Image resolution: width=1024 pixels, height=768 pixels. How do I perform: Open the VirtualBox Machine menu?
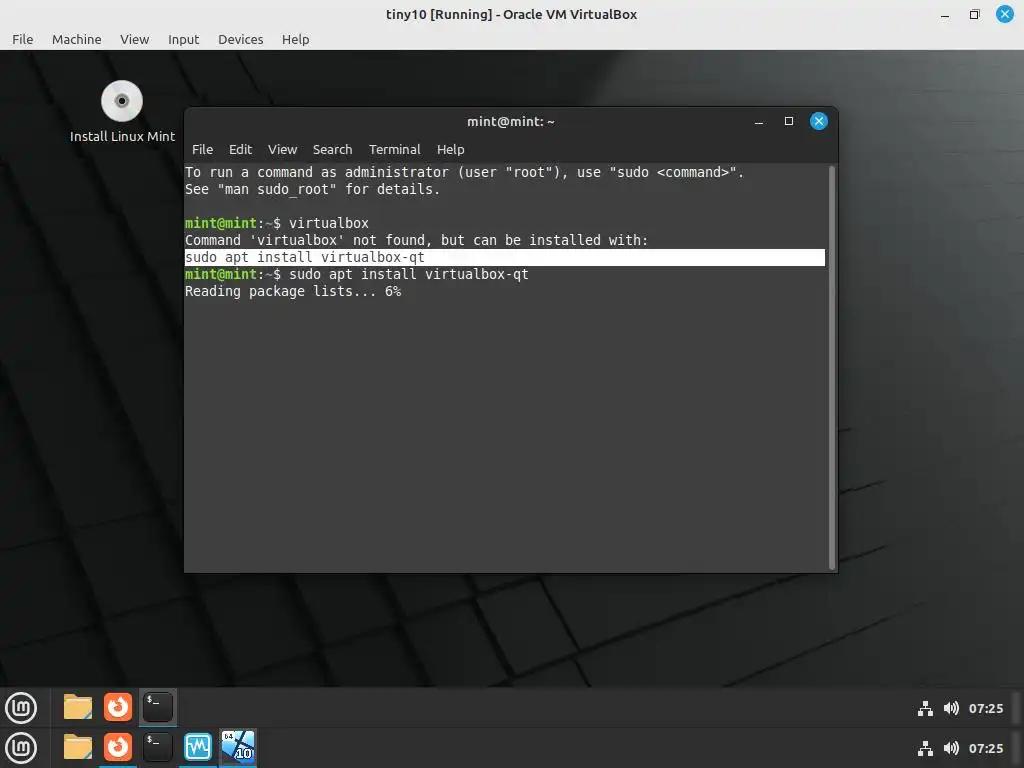click(x=76, y=39)
